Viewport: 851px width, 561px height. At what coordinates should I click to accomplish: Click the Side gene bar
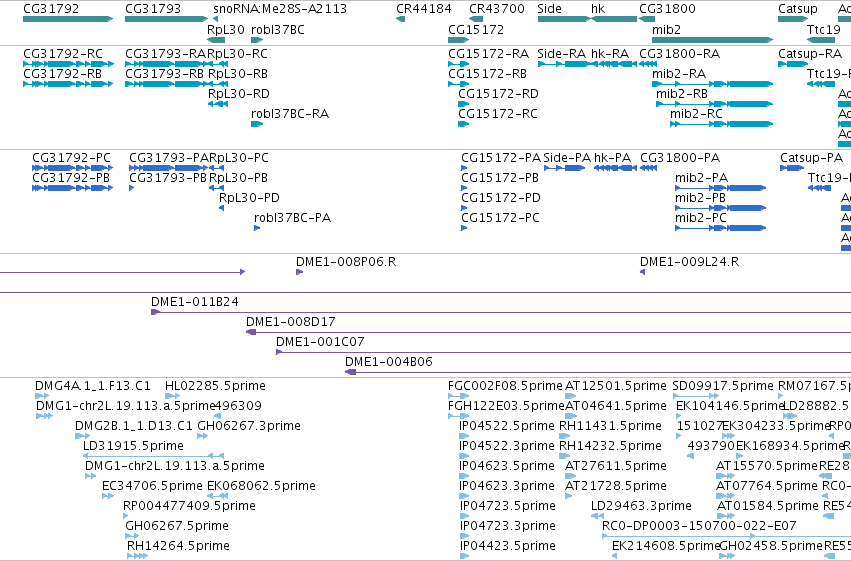(564, 19)
